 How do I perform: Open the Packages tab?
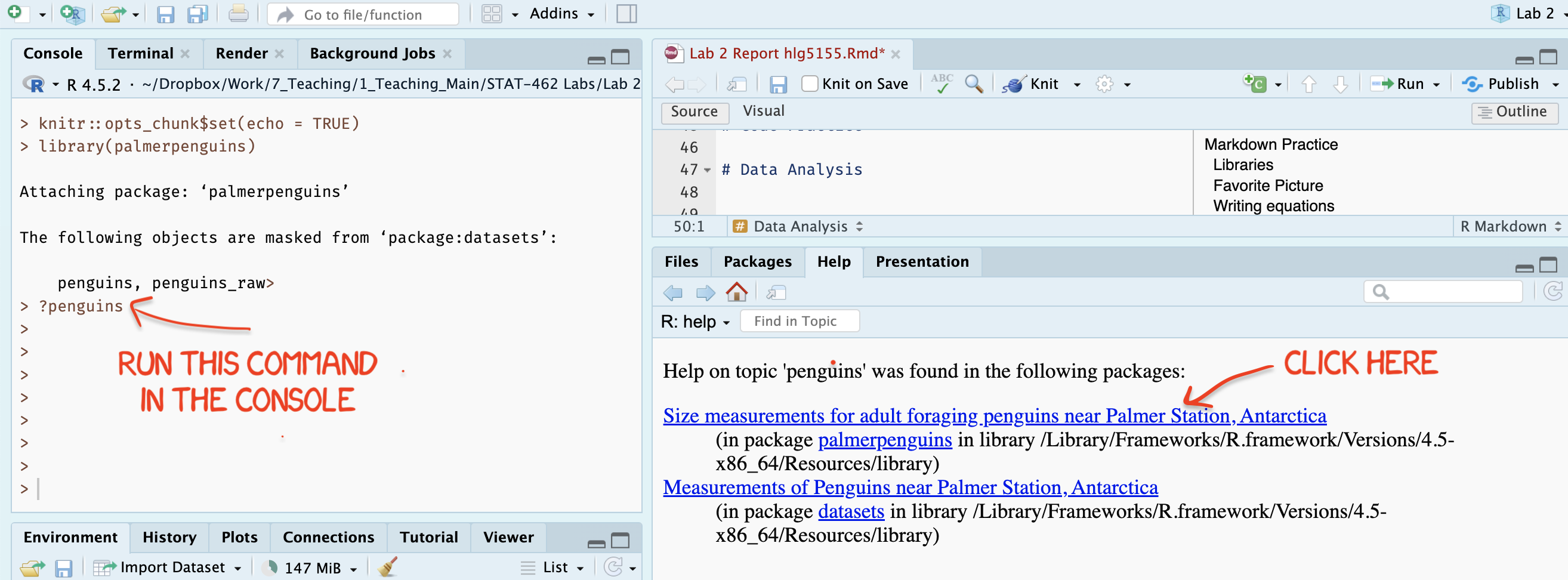pos(757,262)
